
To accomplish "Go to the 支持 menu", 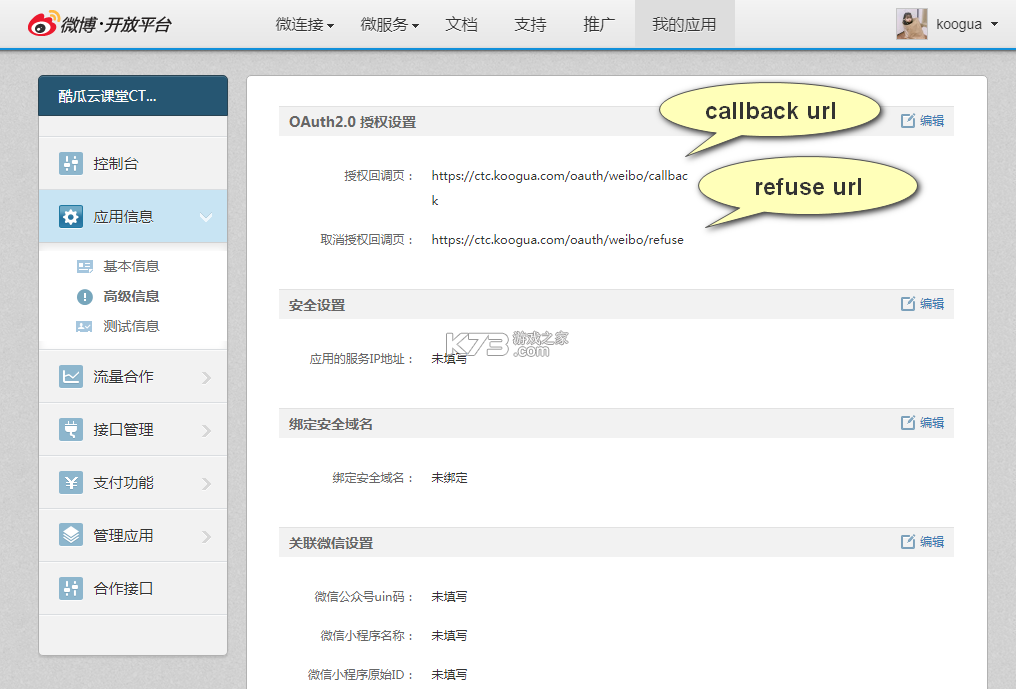I will click(x=530, y=25).
